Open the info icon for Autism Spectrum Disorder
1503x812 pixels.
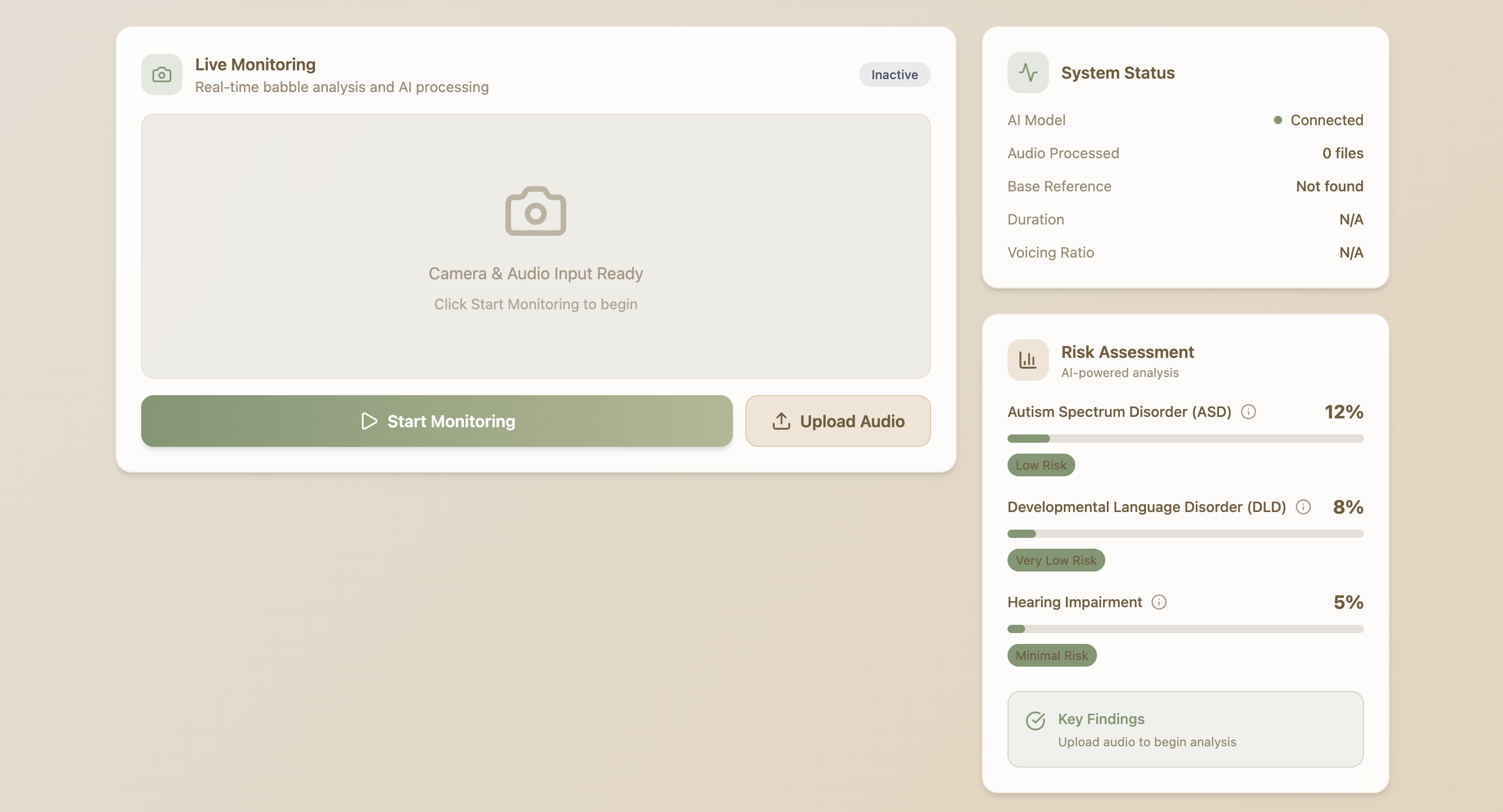(1248, 412)
